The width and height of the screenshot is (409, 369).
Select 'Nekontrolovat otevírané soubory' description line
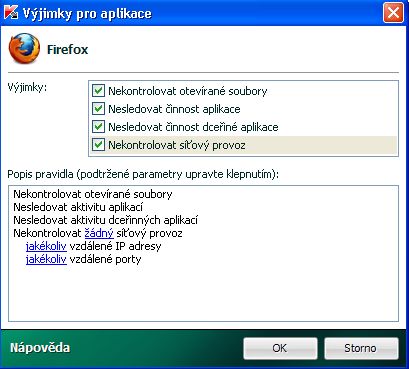[x=93, y=194]
